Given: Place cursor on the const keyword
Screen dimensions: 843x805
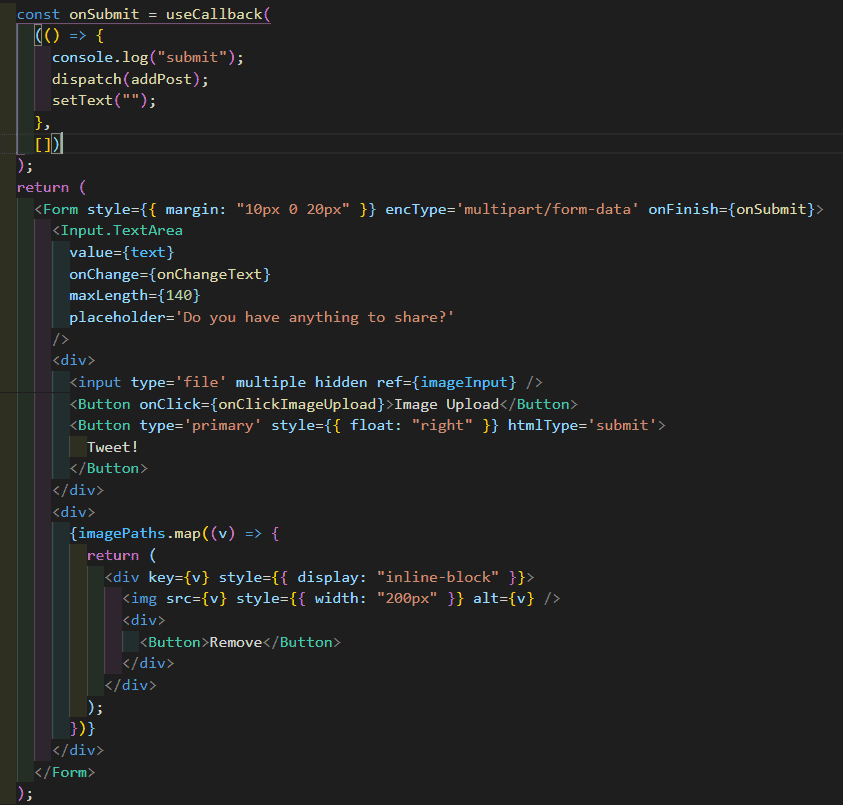Looking at the screenshot, I should pos(38,14).
